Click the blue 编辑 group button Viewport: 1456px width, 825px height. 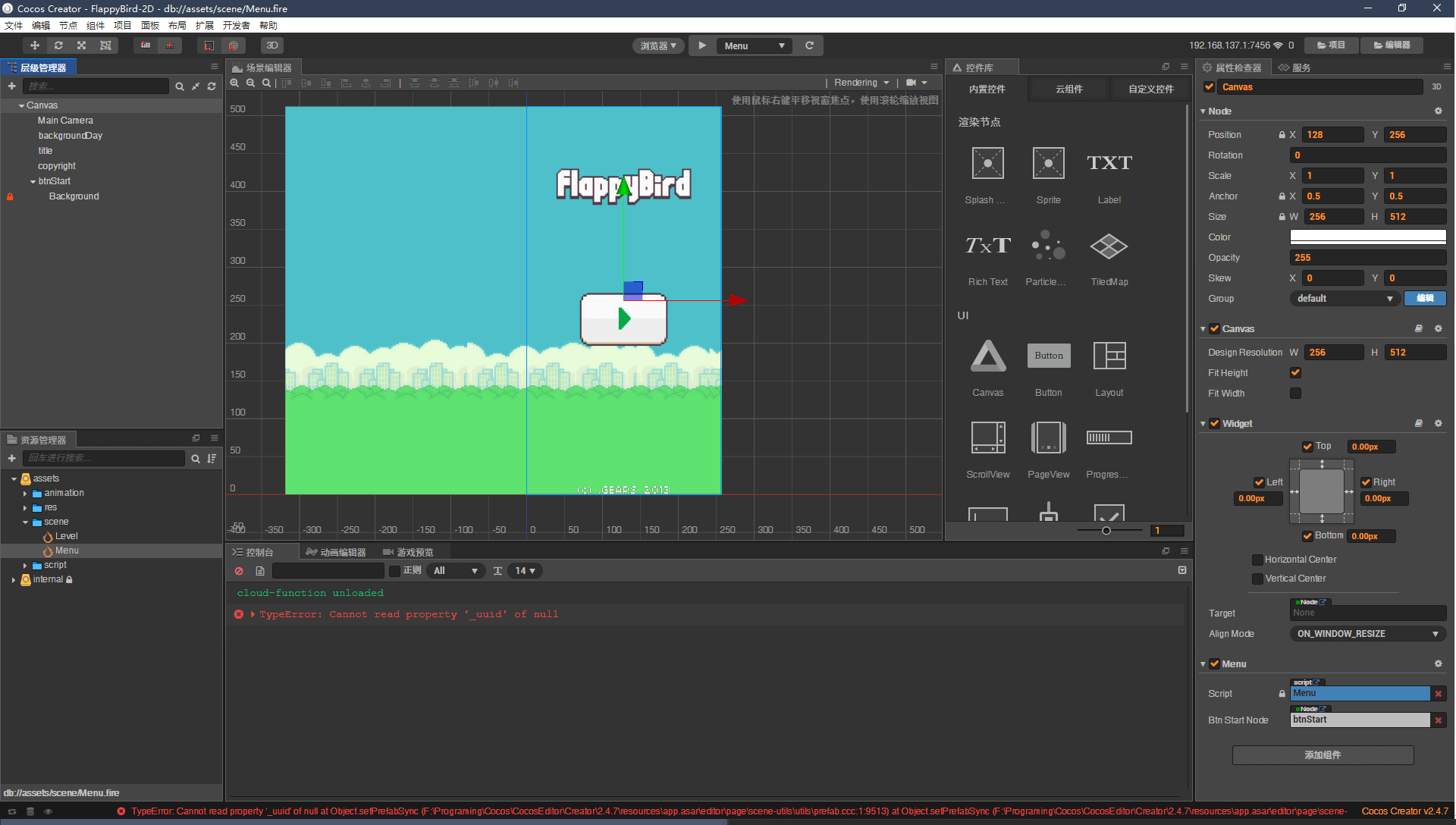coord(1425,299)
